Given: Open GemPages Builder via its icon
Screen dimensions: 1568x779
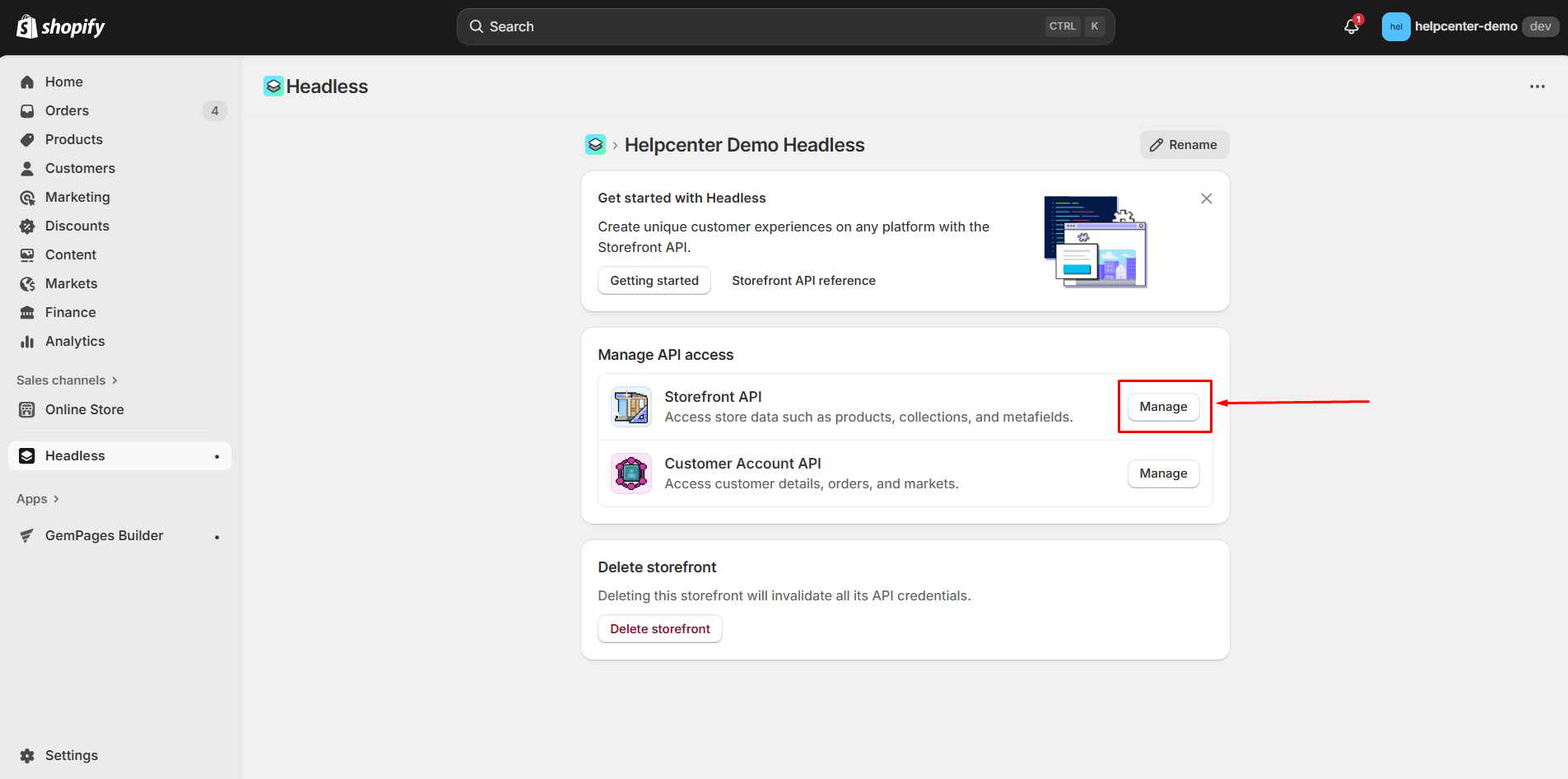Looking at the screenshot, I should [27, 535].
